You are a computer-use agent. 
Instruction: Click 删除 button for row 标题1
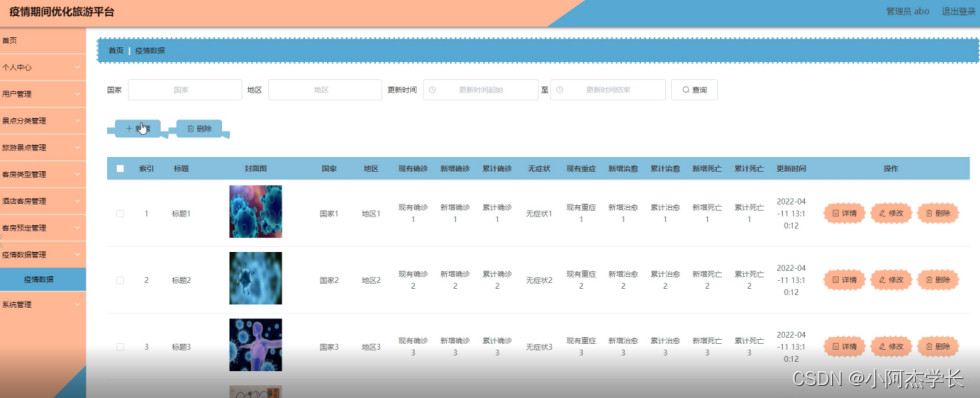coord(938,213)
